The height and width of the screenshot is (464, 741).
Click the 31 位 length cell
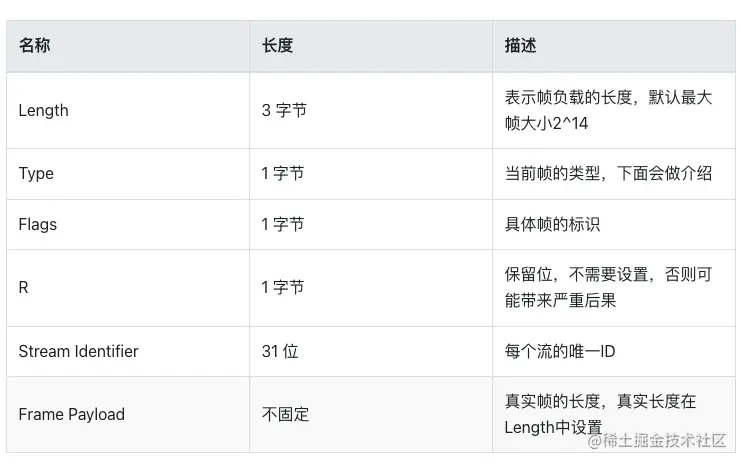[x=280, y=351]
